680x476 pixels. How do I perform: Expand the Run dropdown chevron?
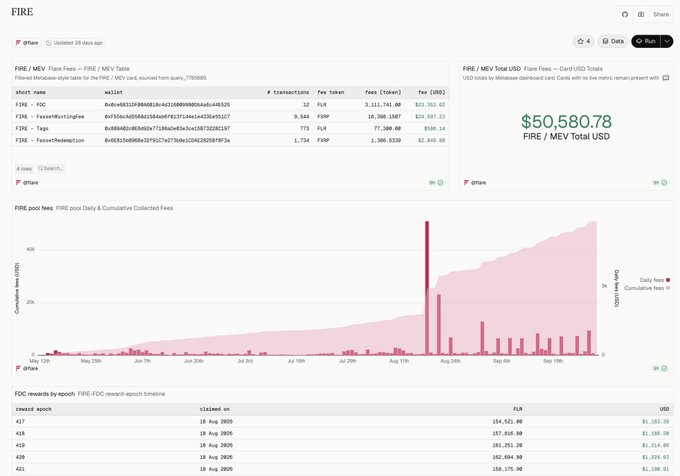click(667, 41)
